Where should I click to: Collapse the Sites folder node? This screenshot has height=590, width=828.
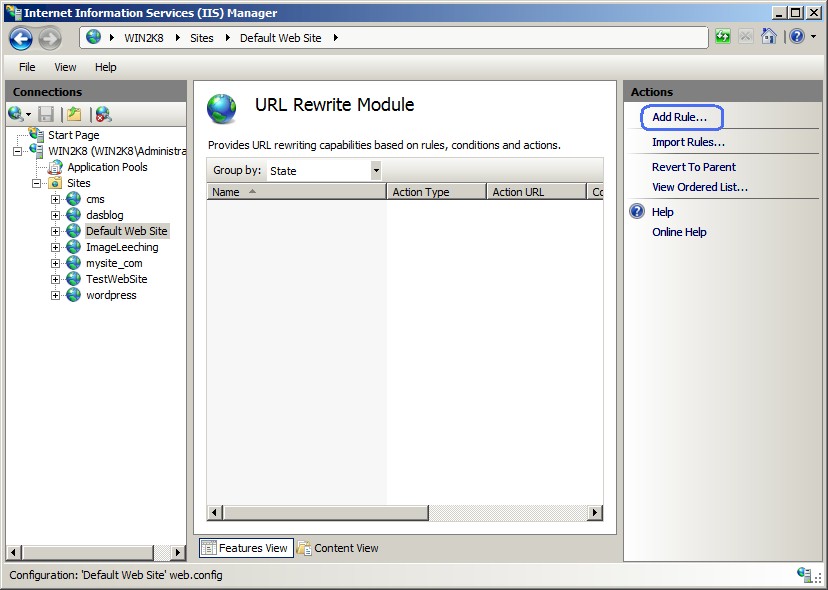(x=36, y=183)
